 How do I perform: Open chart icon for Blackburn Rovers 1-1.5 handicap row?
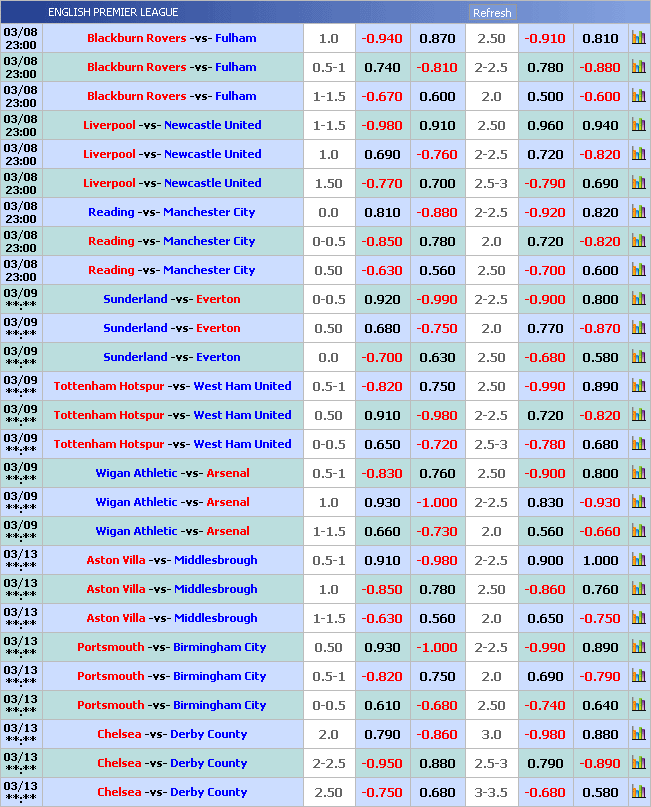click(x=639, y=96)
